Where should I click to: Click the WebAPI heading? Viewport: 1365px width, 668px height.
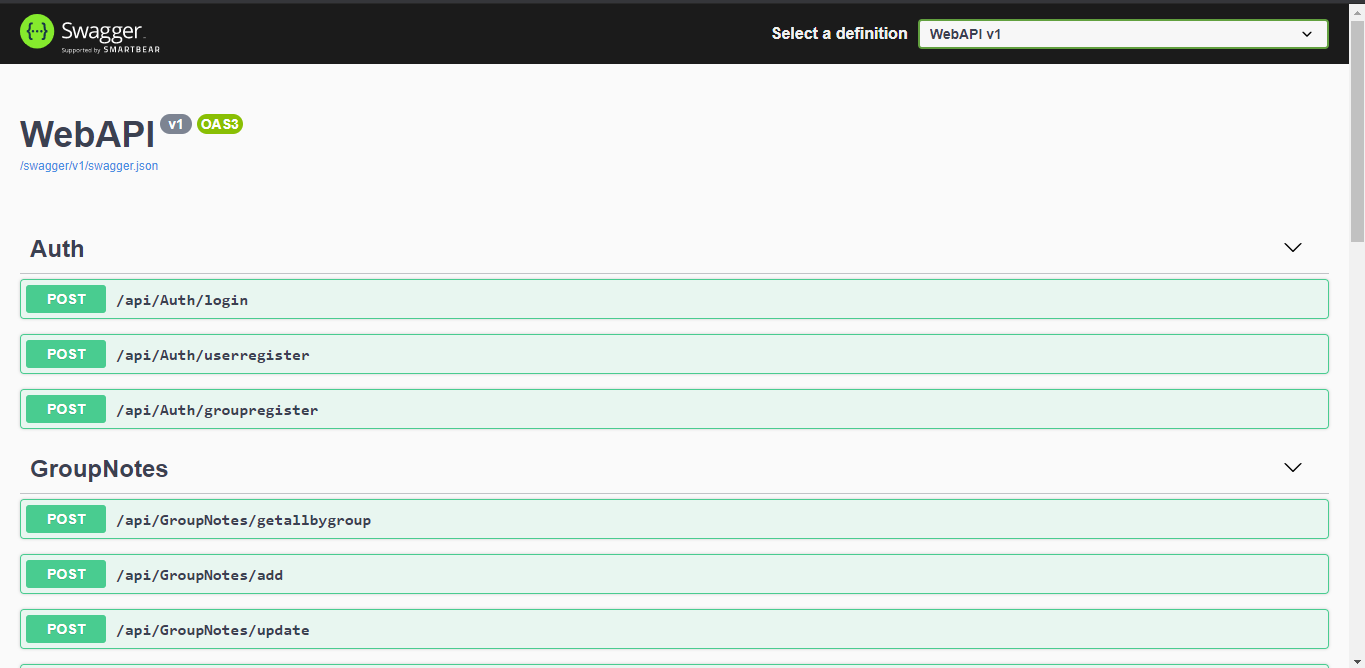click(86, 133)
